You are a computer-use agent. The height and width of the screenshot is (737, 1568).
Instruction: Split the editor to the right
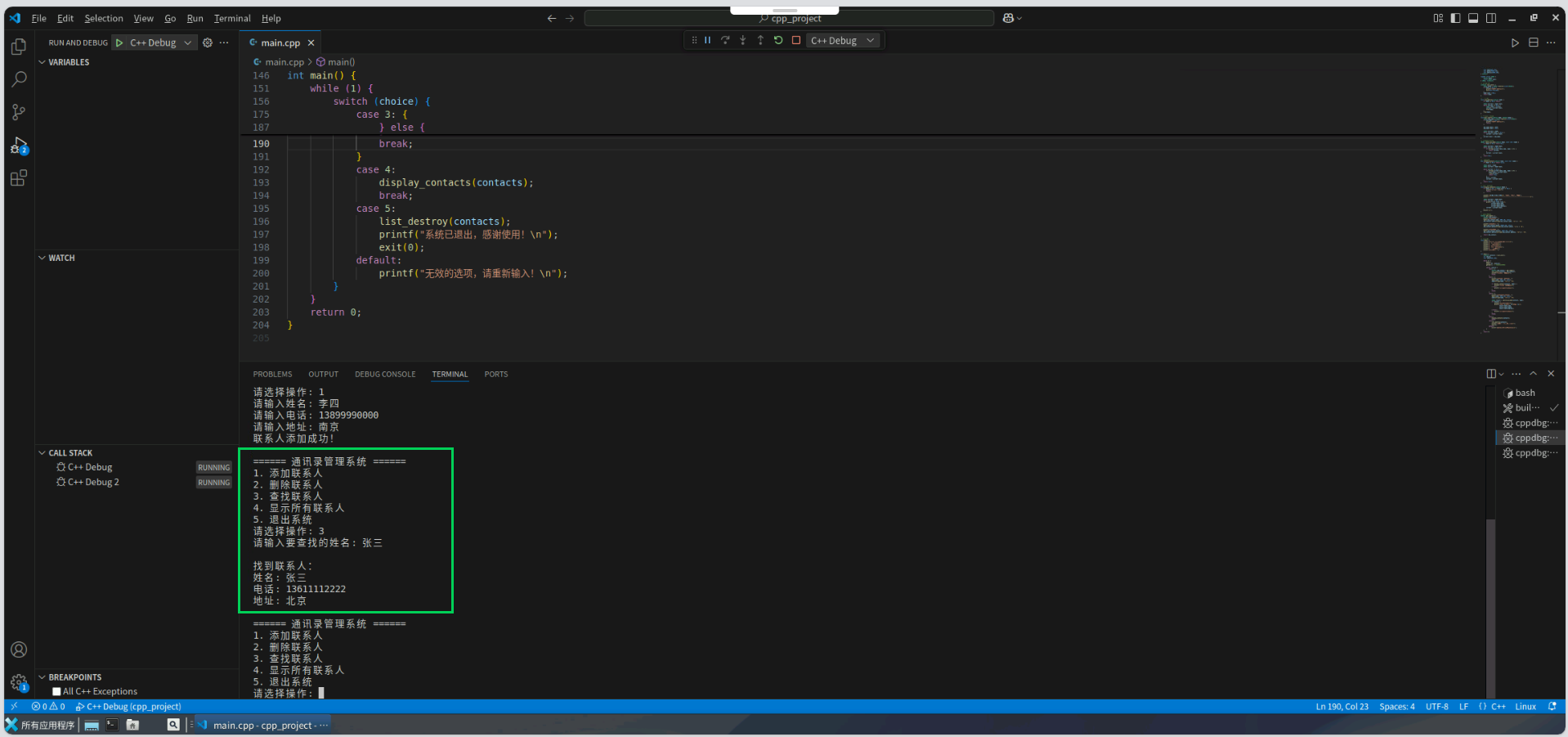click(x=1534, y=43)
